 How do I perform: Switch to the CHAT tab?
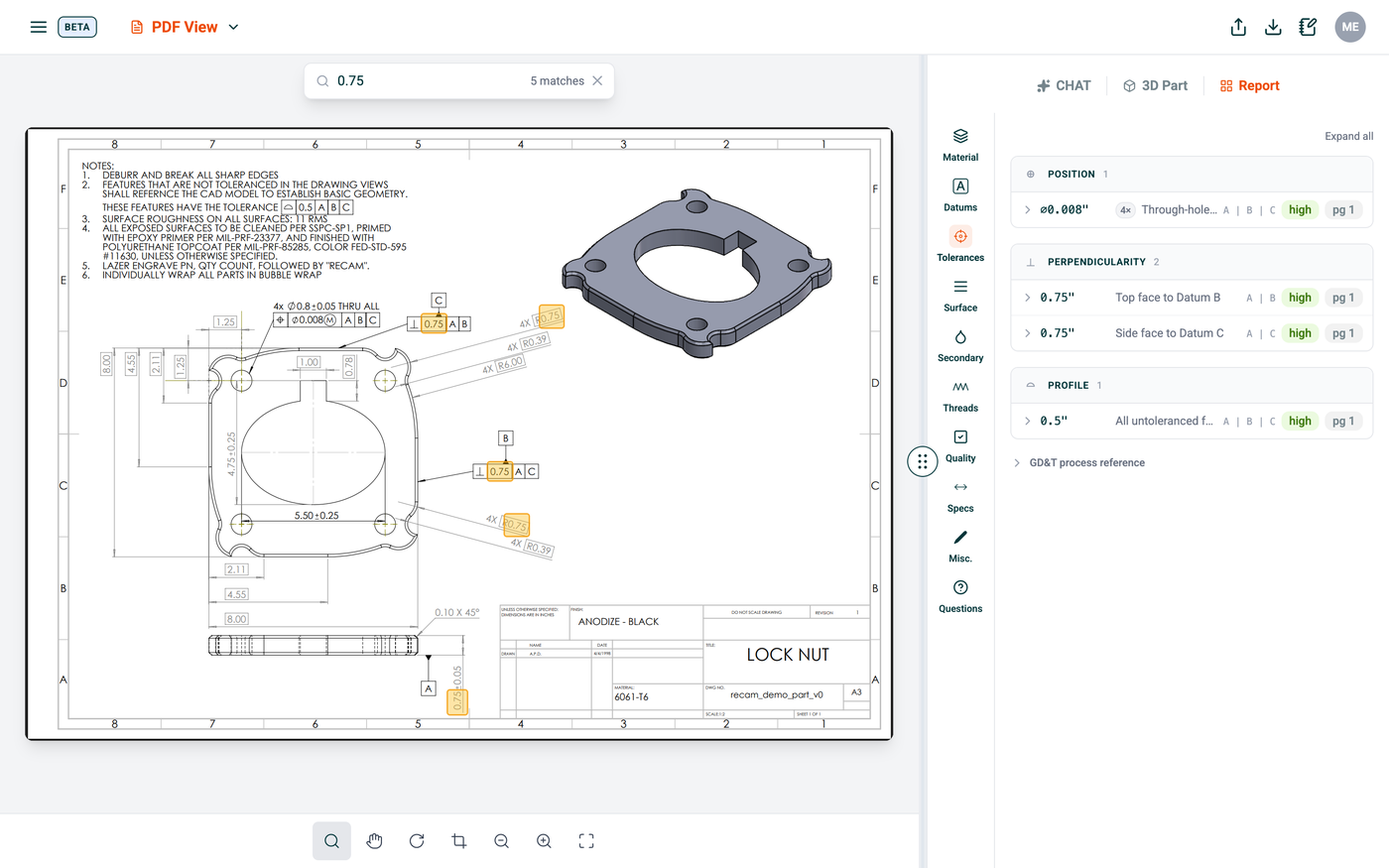coord(1064,85)
